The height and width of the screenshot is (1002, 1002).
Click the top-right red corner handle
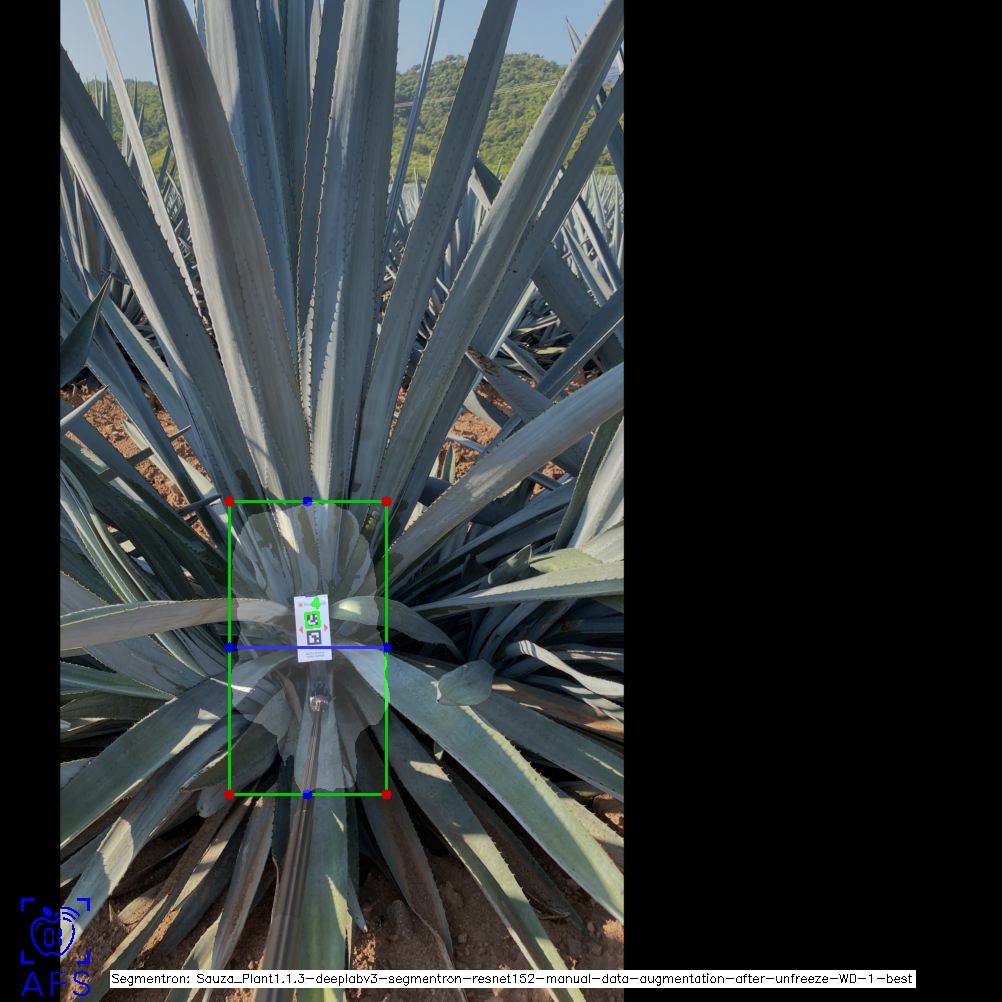pos(387,501)
